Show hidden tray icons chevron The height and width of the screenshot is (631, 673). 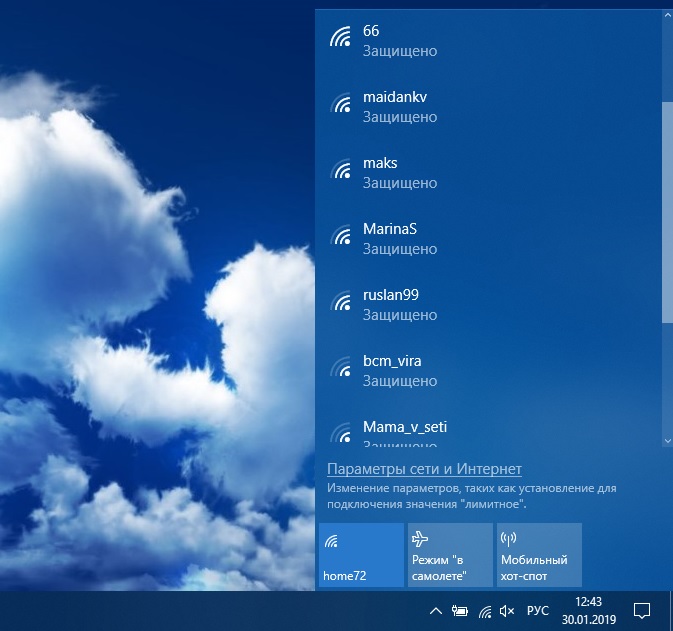[436, 610]
